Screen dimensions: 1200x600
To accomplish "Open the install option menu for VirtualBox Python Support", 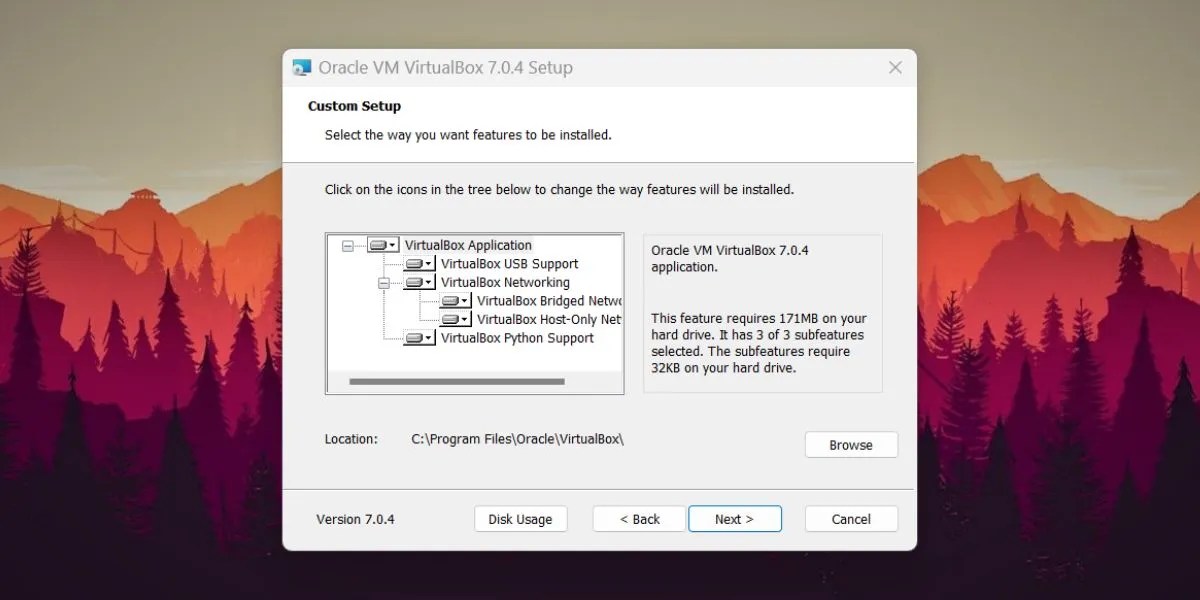I will 428,338.
